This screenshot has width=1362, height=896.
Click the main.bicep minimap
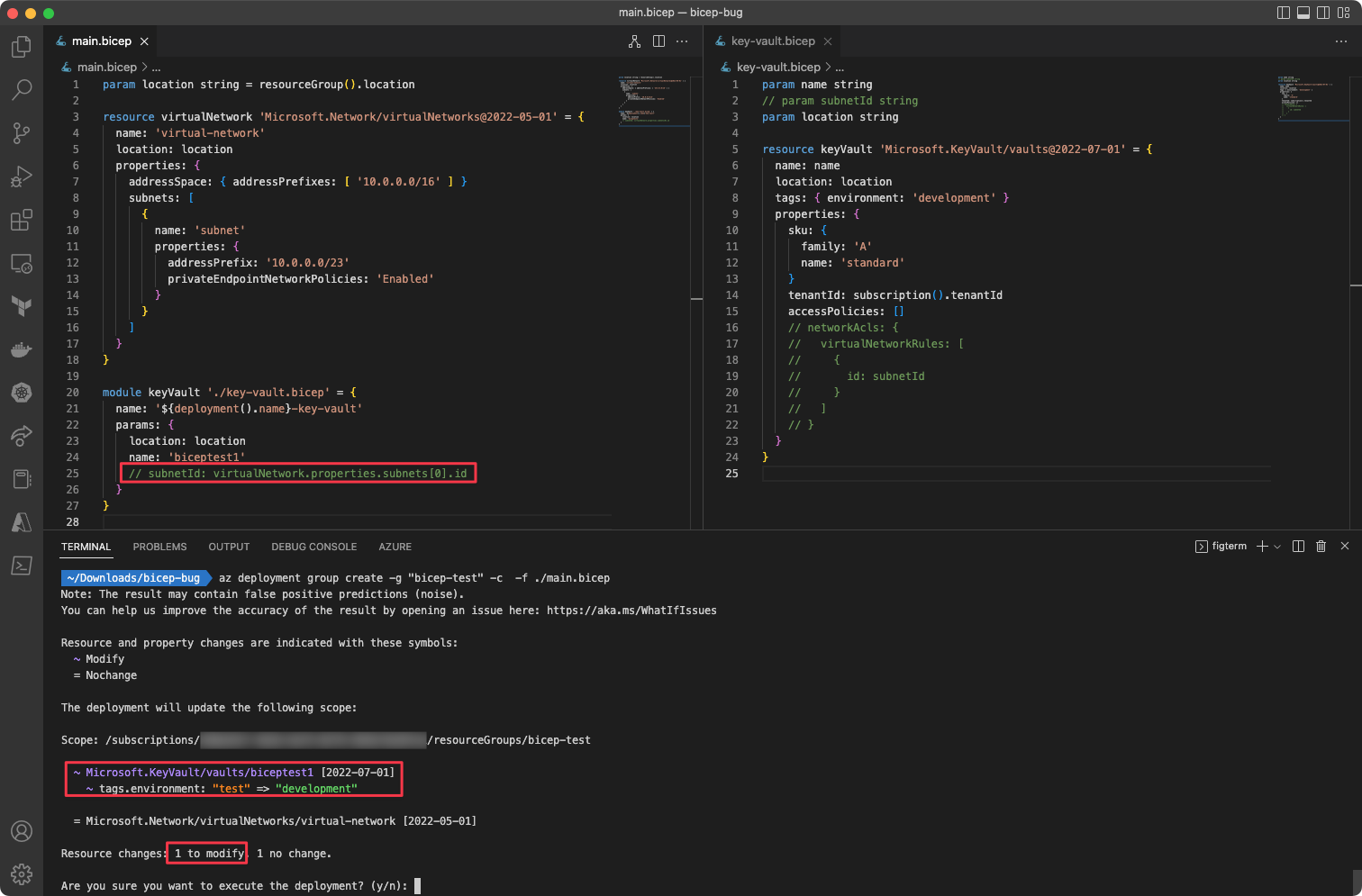pos(654,99)
